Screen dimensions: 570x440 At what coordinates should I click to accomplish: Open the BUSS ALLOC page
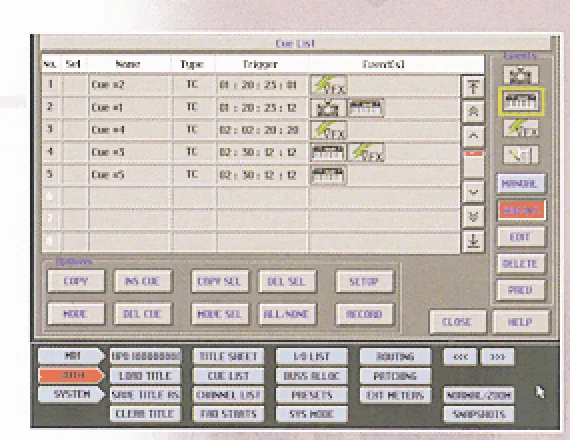312,376
